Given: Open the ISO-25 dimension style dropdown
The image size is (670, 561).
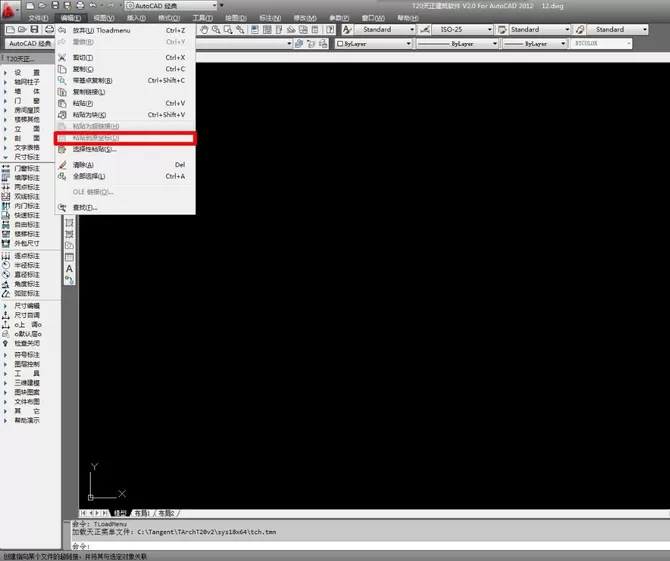Looking at the screenshot, I should [462, 29].
